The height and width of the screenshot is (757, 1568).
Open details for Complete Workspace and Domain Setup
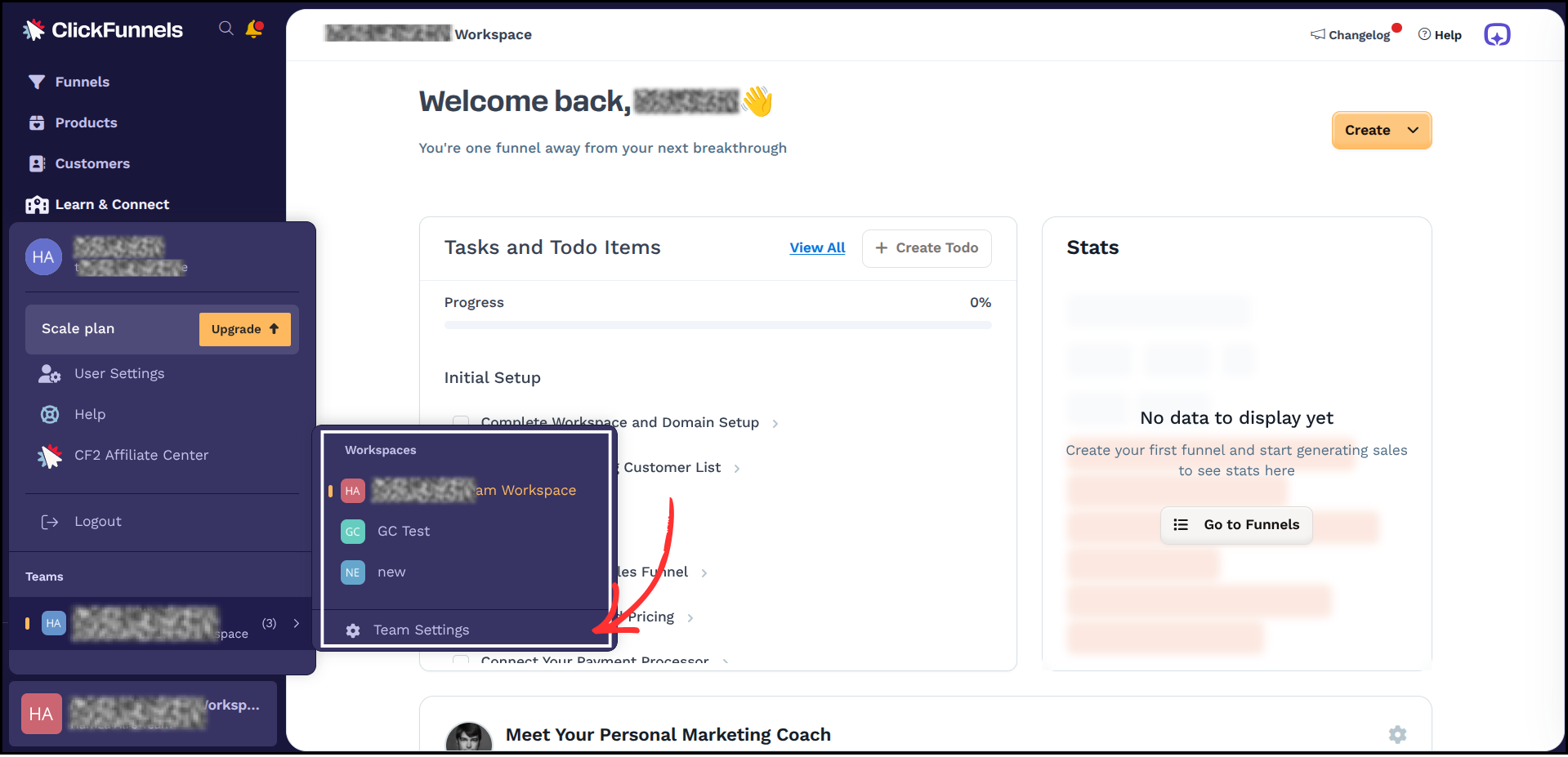click(774, 423)
